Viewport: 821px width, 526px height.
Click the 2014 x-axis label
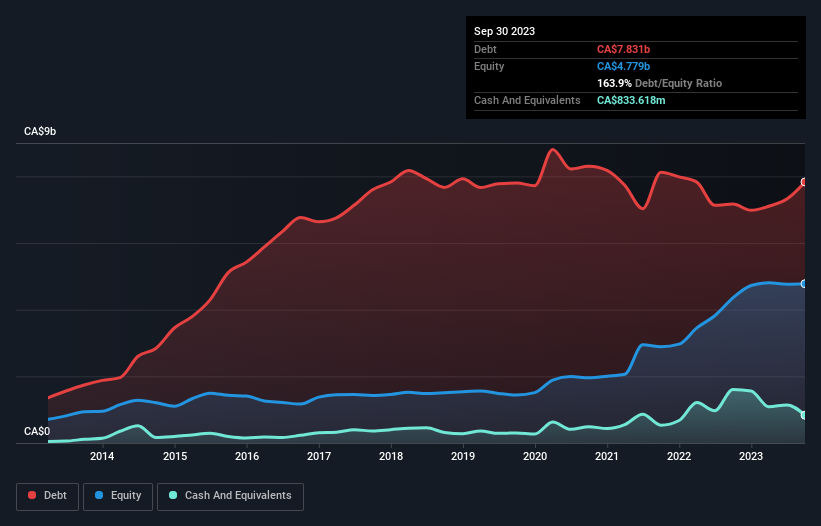(x=102, y=456)
